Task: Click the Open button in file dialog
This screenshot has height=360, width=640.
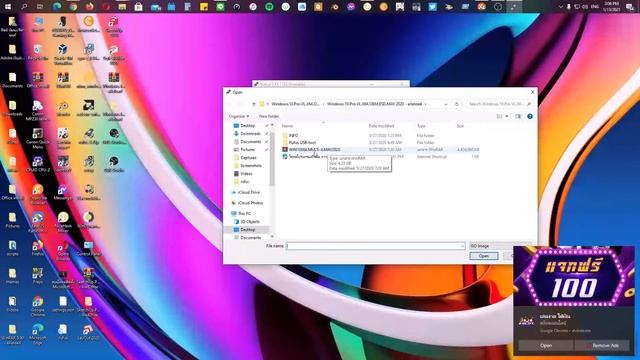Action: coord(484,256)
